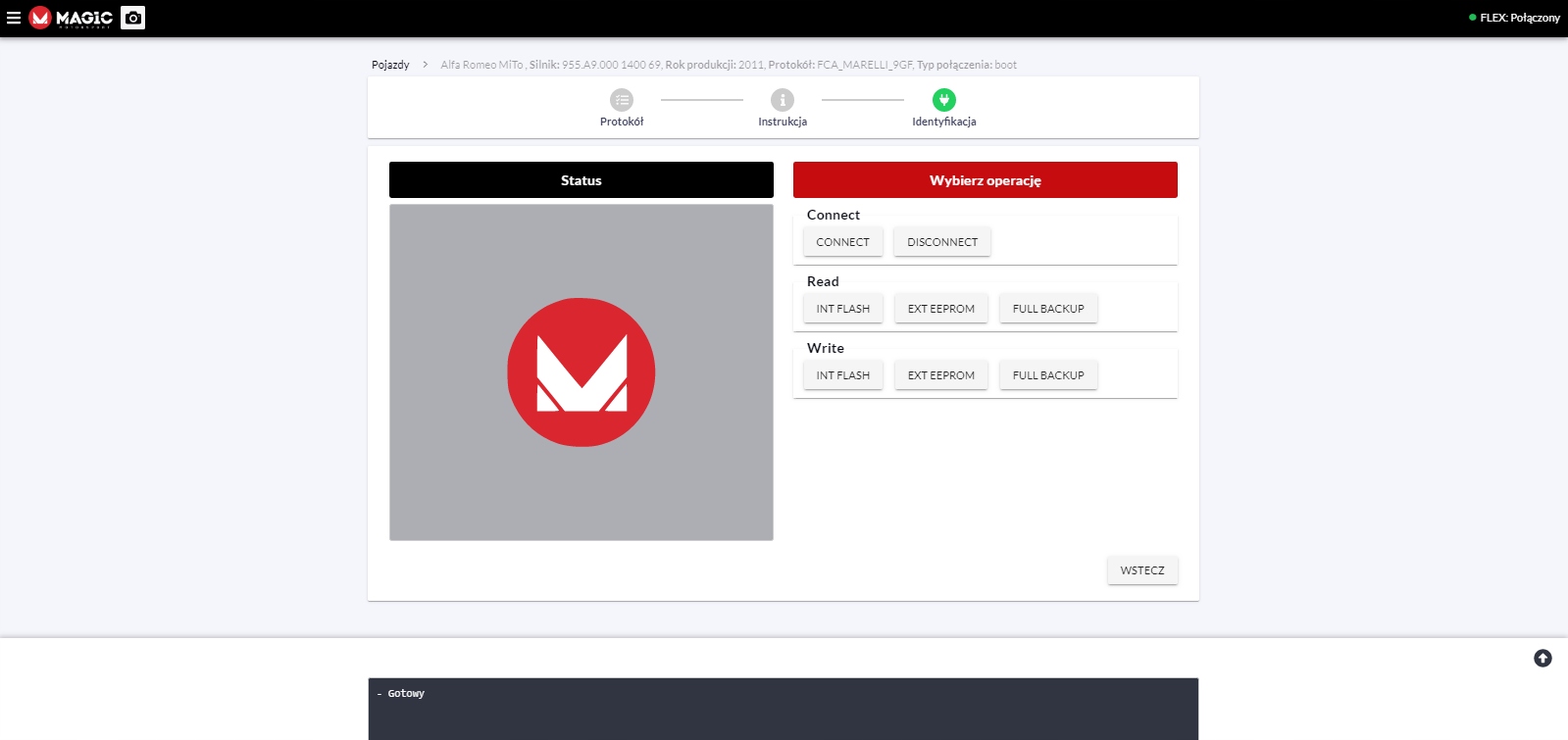Open the Pojazdy breadcrumb link
Screen dimensions: 1568x740
(390, 65)
